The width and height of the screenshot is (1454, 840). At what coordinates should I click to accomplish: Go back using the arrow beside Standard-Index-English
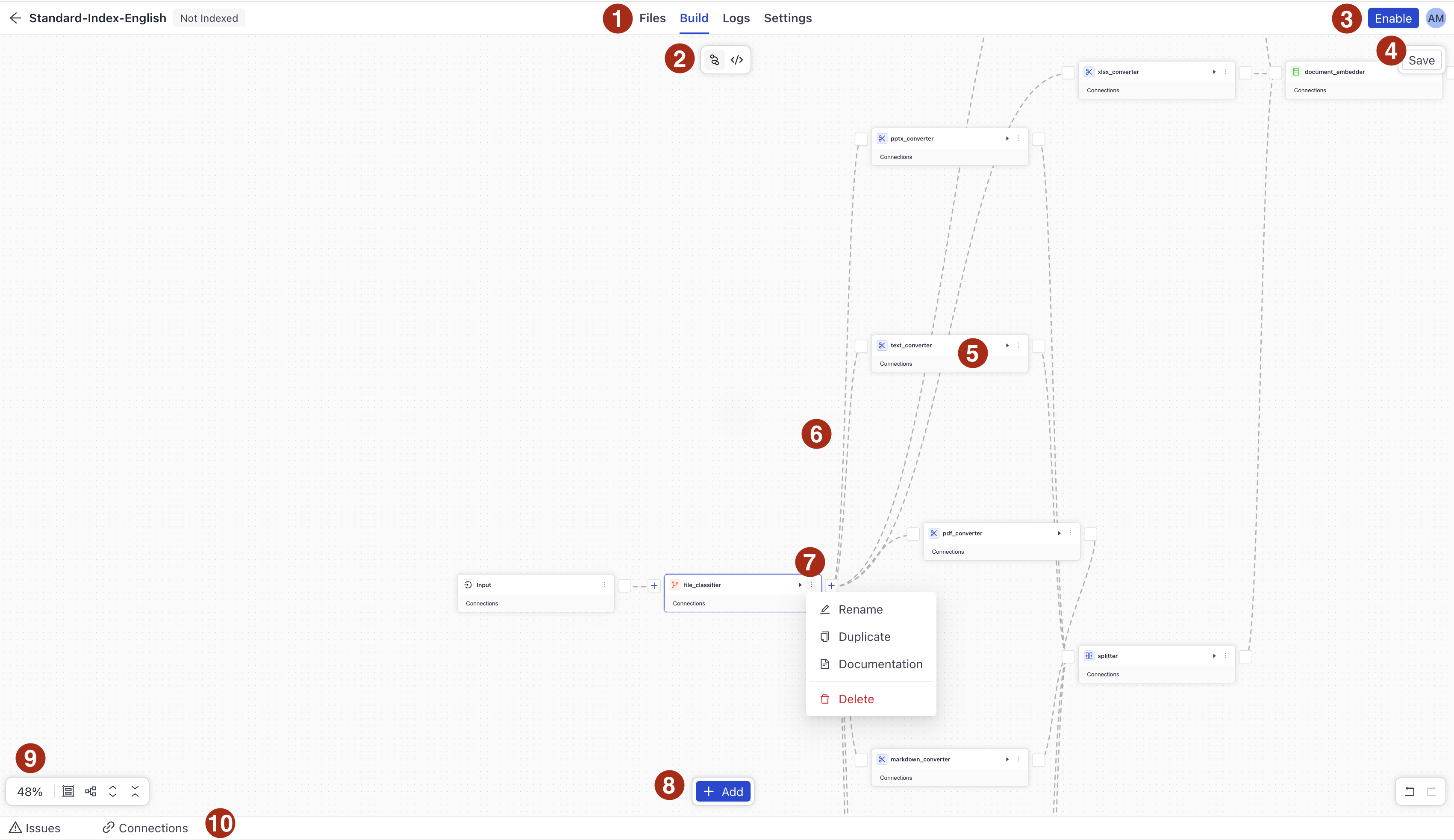(x=15, y=18)
